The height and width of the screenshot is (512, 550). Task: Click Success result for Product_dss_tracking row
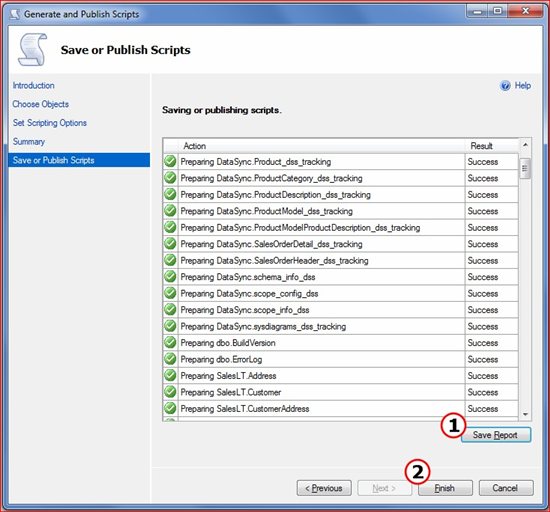[x=483, y=162]
